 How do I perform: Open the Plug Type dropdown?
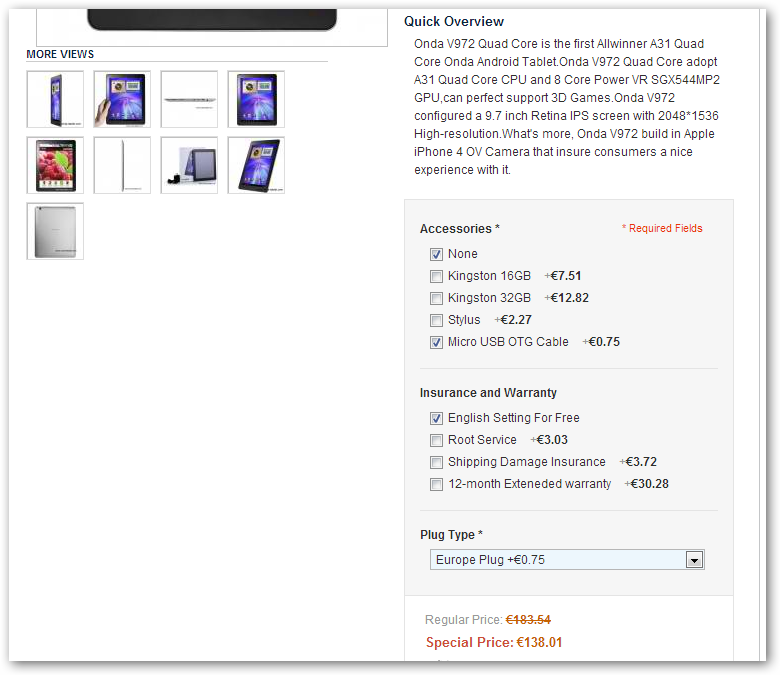click(x=567, y=560)
